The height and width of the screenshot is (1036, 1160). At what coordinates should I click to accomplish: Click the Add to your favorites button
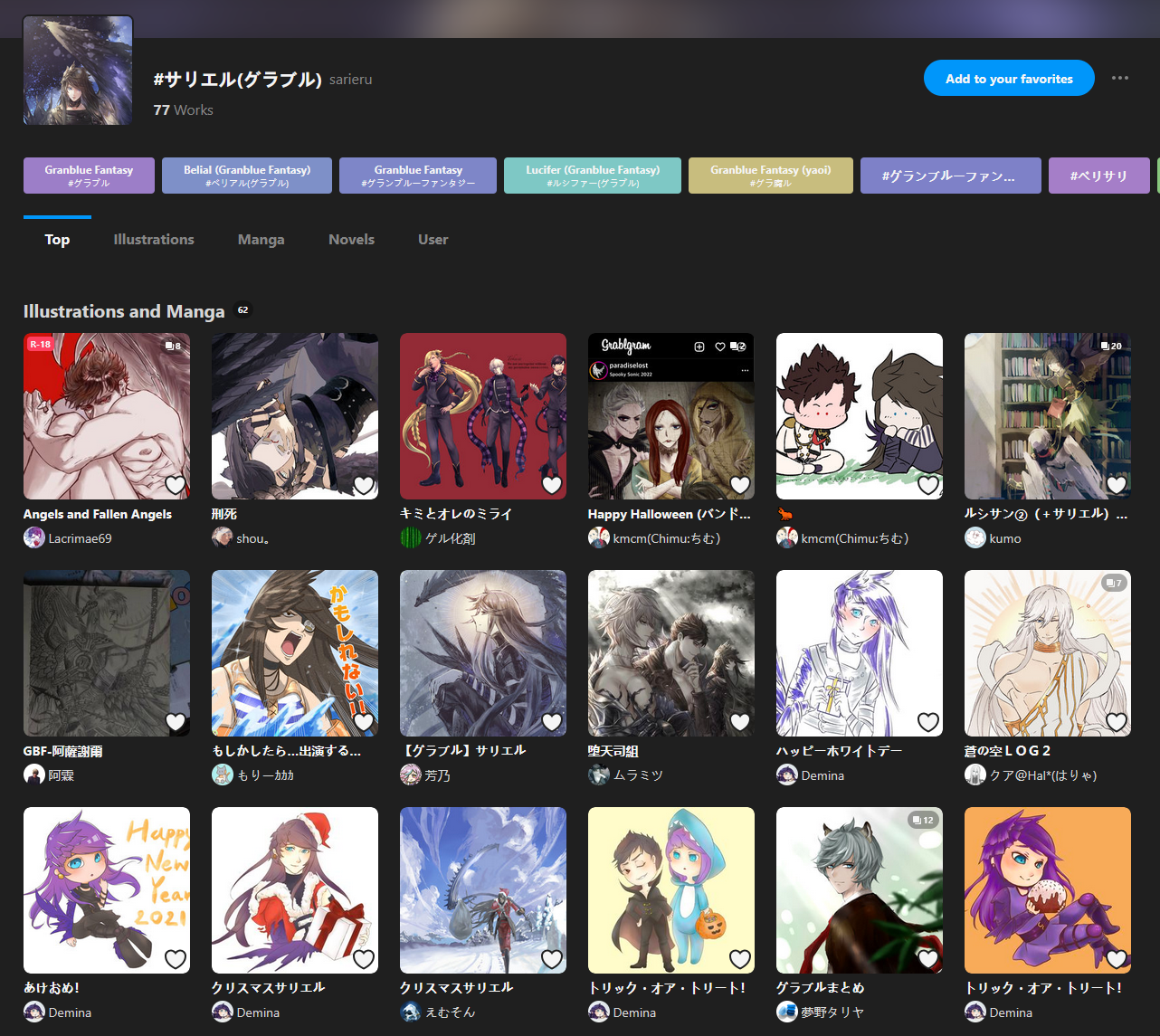point(1009,79)
